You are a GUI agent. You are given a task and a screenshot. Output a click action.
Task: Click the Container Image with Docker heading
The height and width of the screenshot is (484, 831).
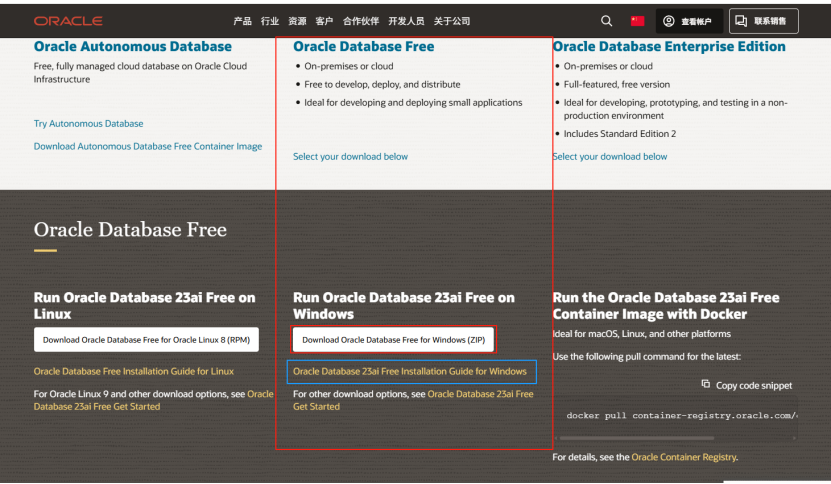click(666, 306)
